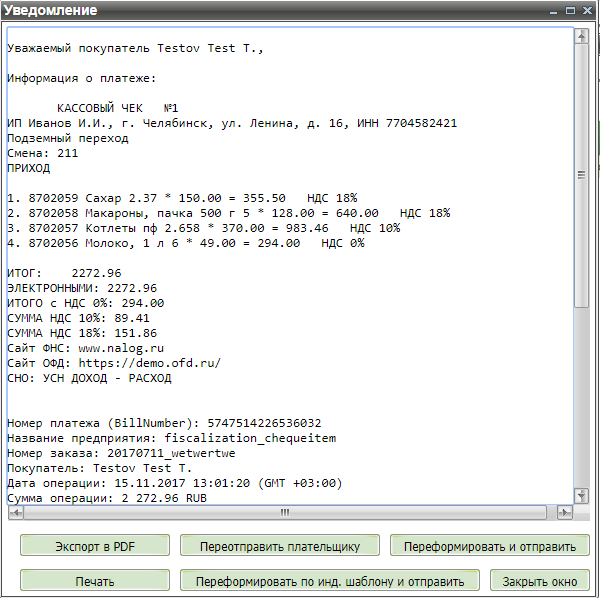Click the Экспорт в PDF button
The height and width of the screenshot is (598, 600).
(x=94, y=546)
